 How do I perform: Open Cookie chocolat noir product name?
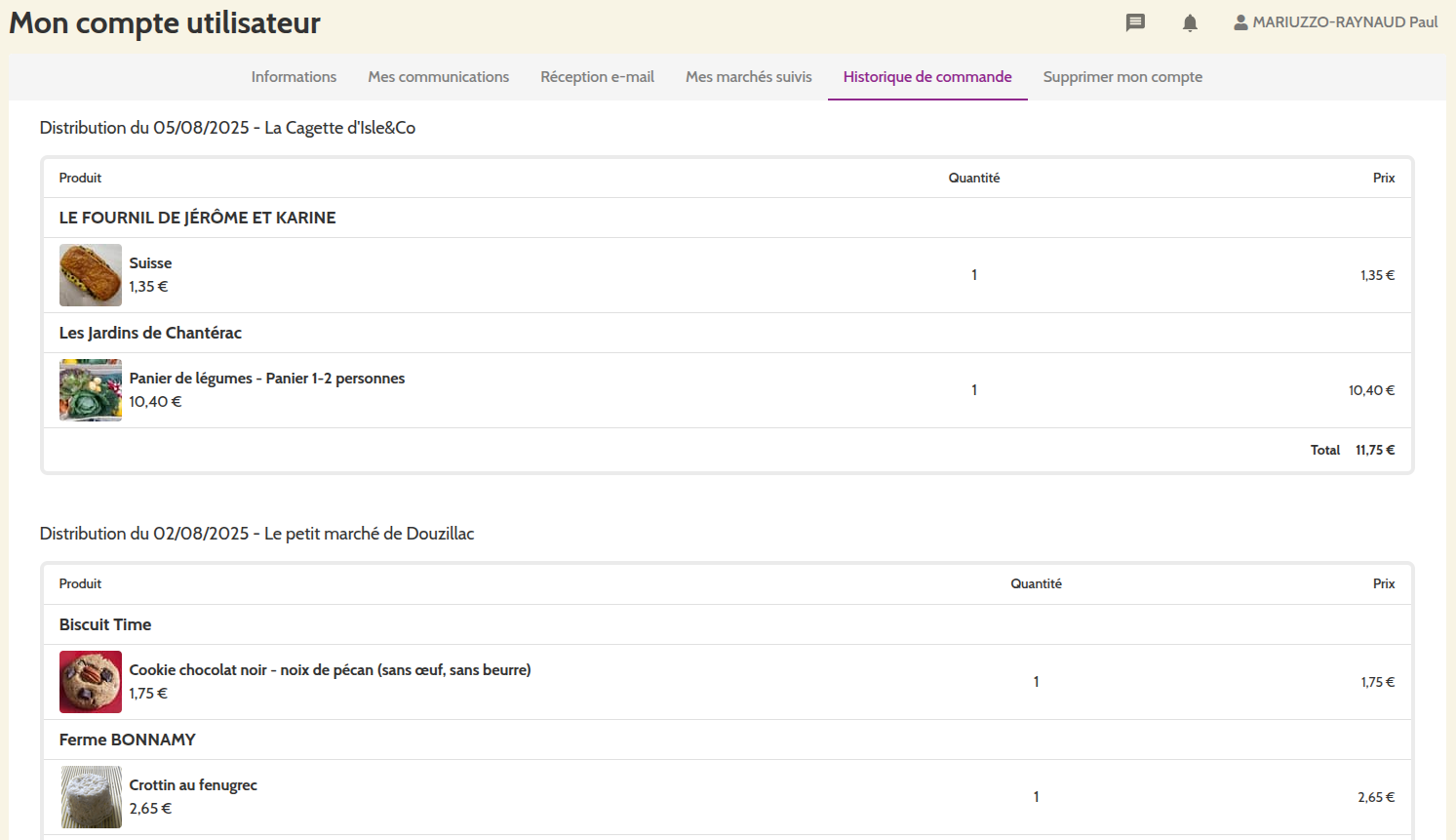click(330, 670)
